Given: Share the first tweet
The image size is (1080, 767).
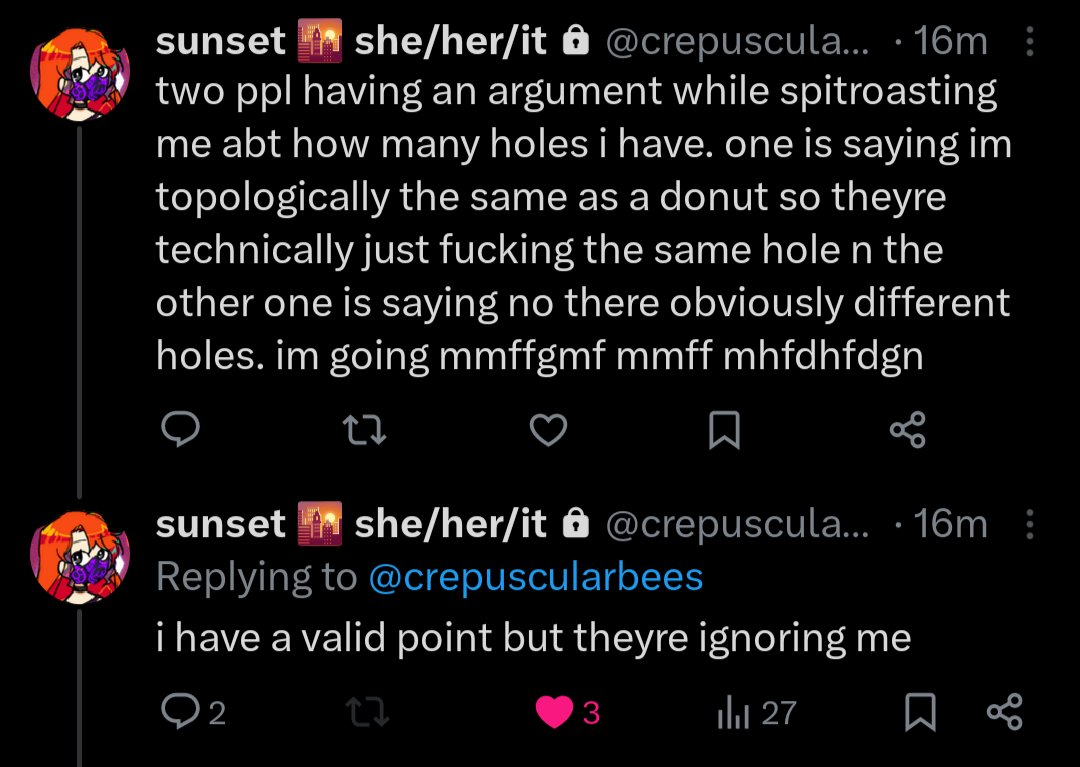Looking at the screenshot, I should coord(907,430).
